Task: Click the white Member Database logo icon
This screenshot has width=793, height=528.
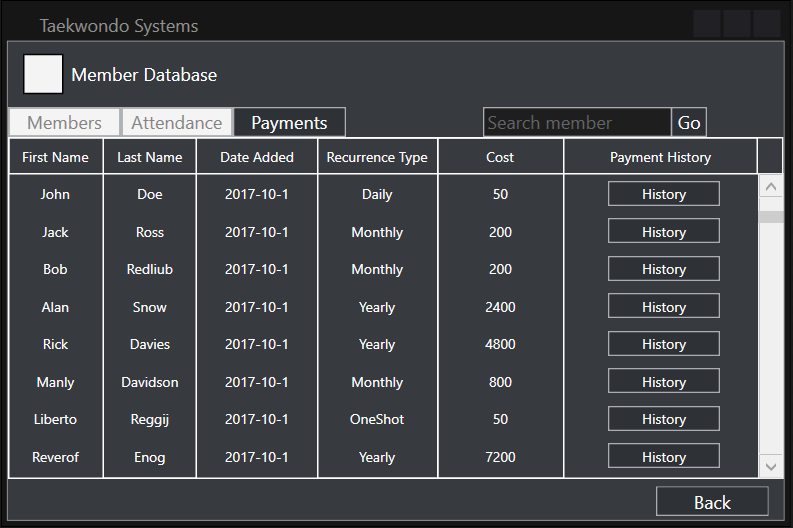Action: click(x=43, y=75)
